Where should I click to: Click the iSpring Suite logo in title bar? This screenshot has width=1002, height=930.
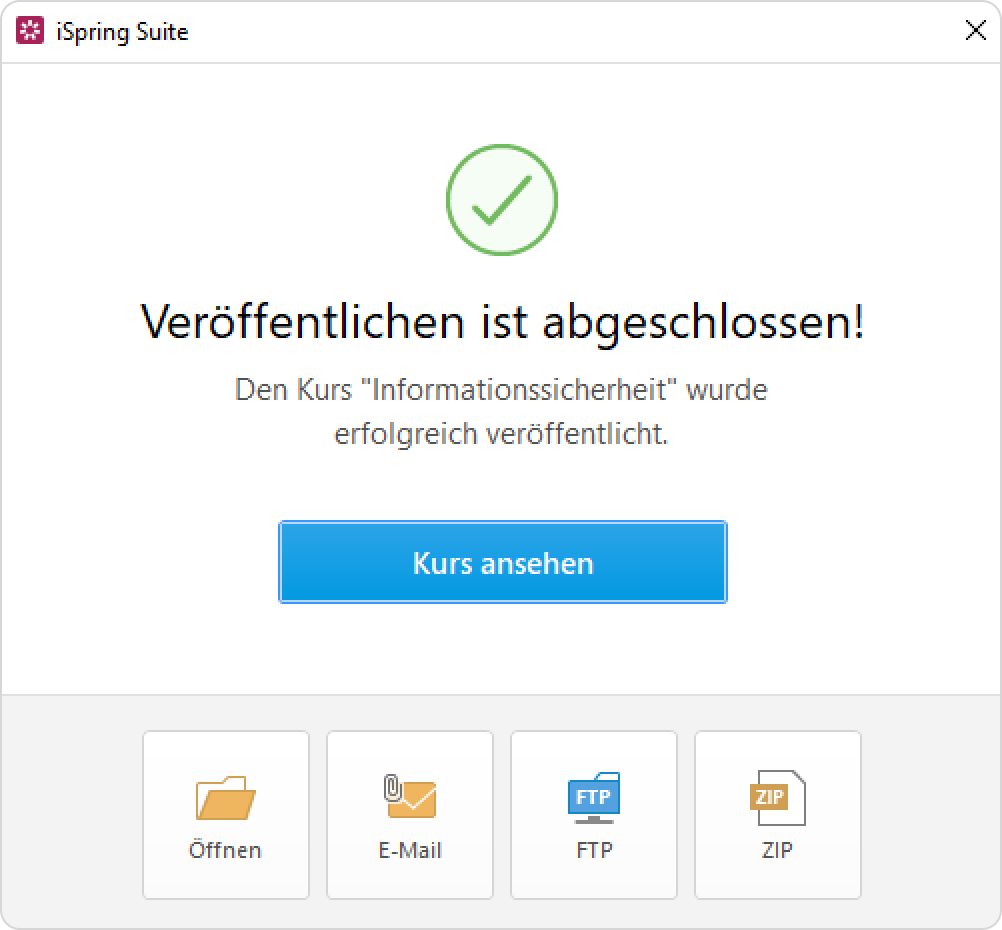30,31
